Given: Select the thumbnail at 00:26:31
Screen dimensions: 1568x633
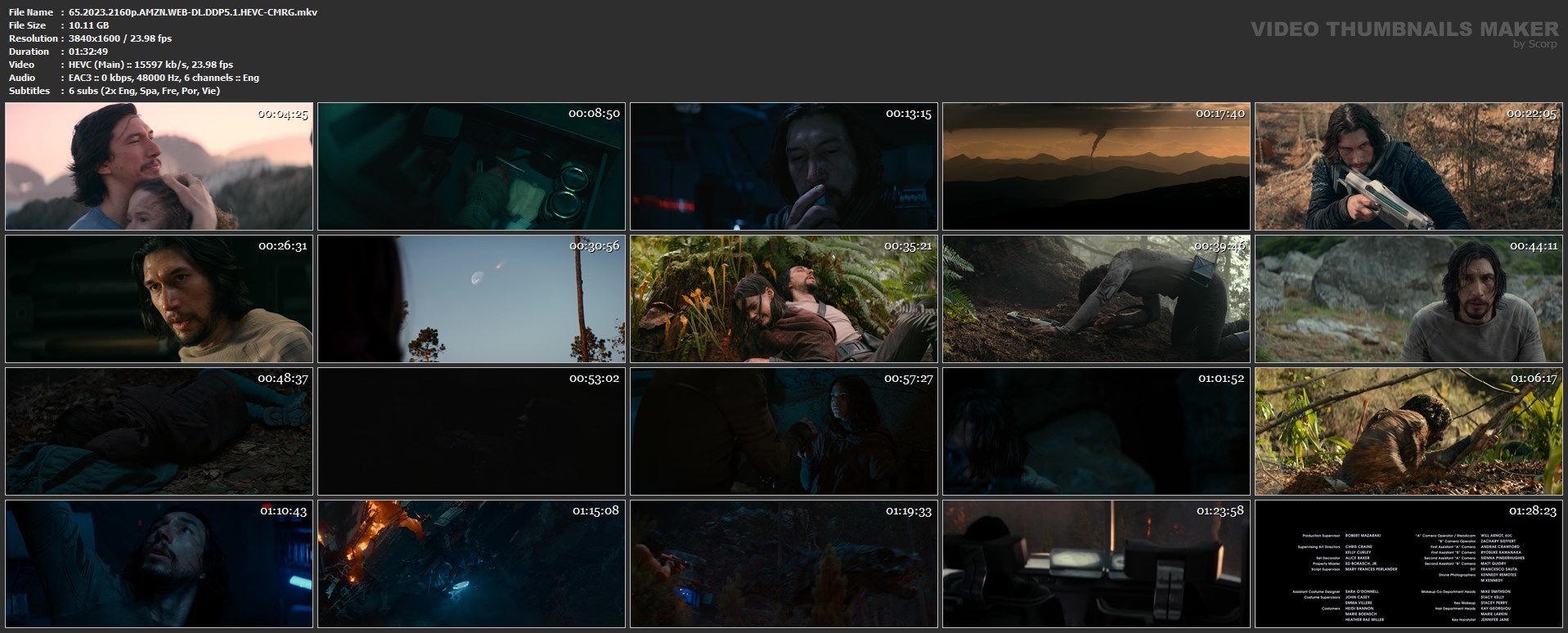Looking at the screenshot, I should click(159, 299).
